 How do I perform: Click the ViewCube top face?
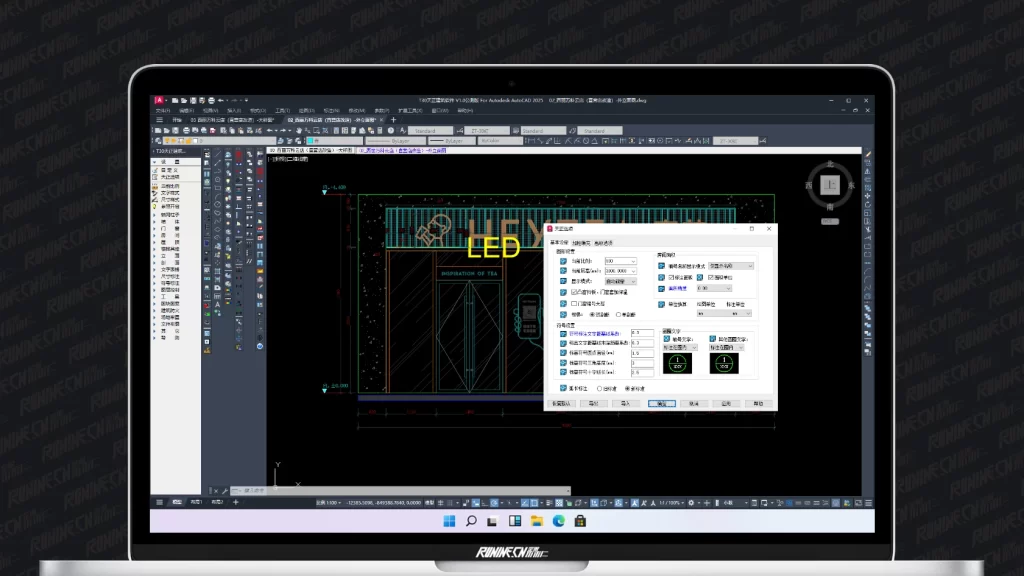coord(829,185)
